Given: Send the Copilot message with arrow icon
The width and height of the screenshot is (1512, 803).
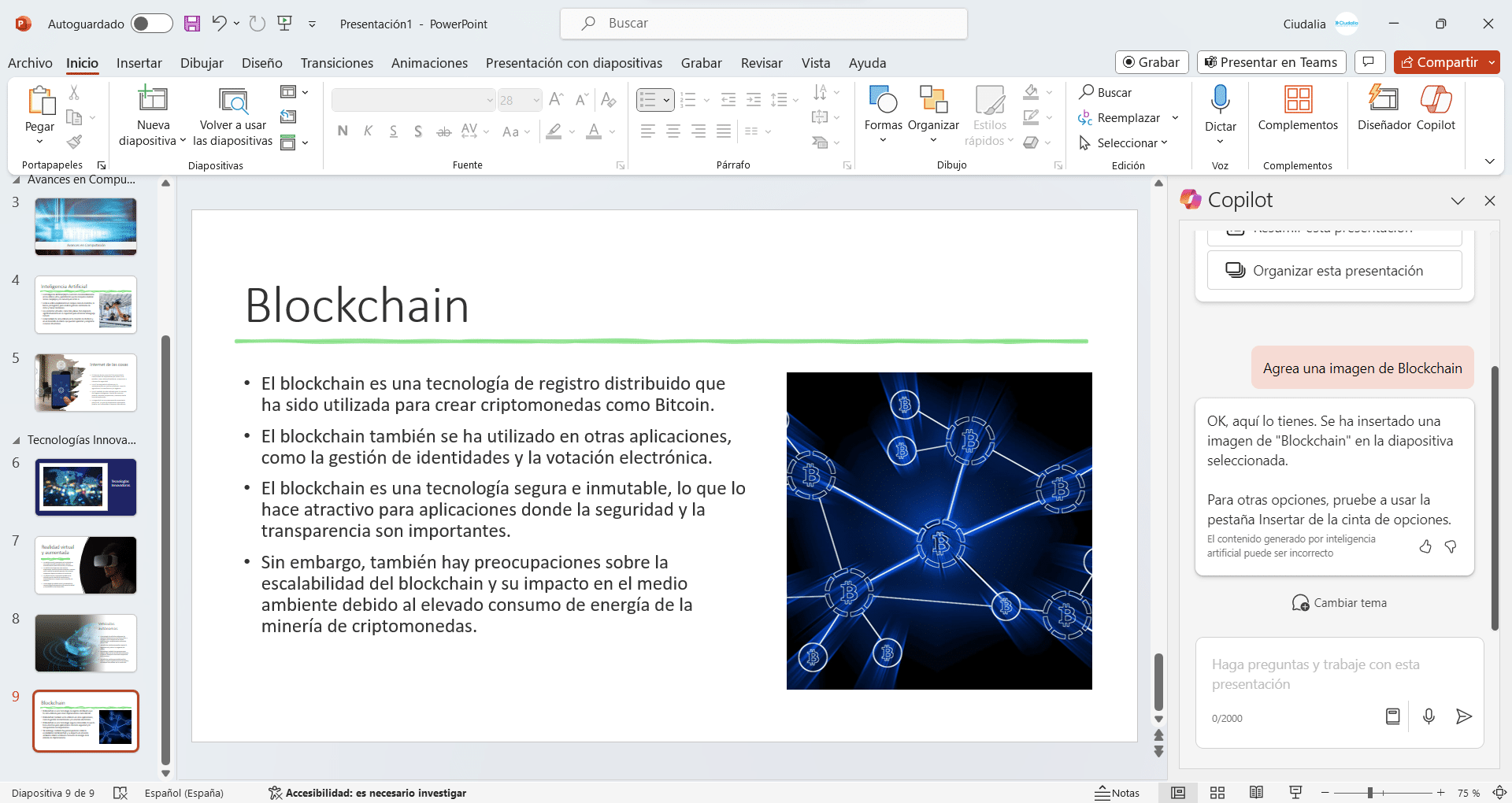Looking at the screenshot, I should click(x=1463, y=716).
